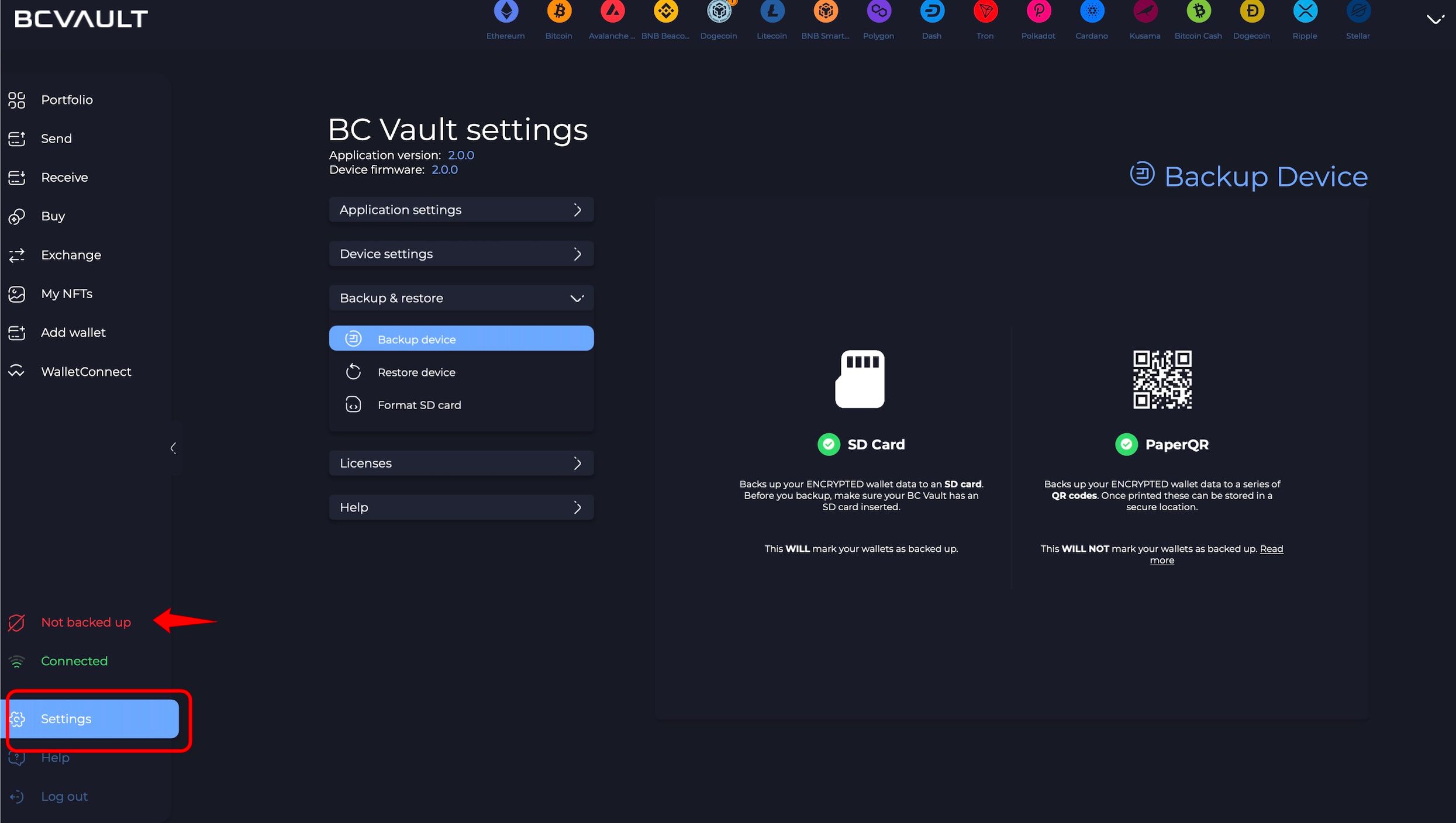Screen dimensions: 1456x823
Task: Select the Polkadot coin icon
Action: 1038,12
